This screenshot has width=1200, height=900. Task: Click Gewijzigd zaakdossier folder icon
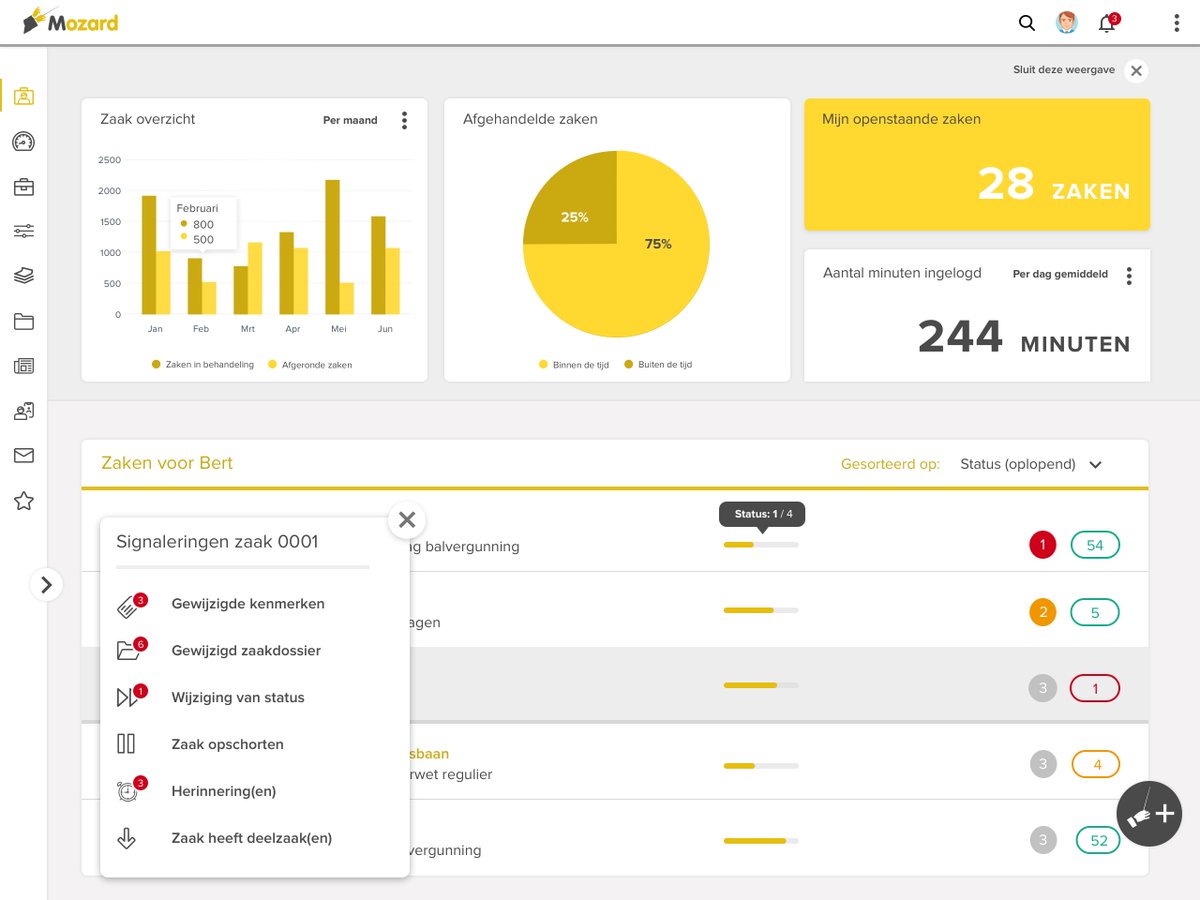(128, 652)
